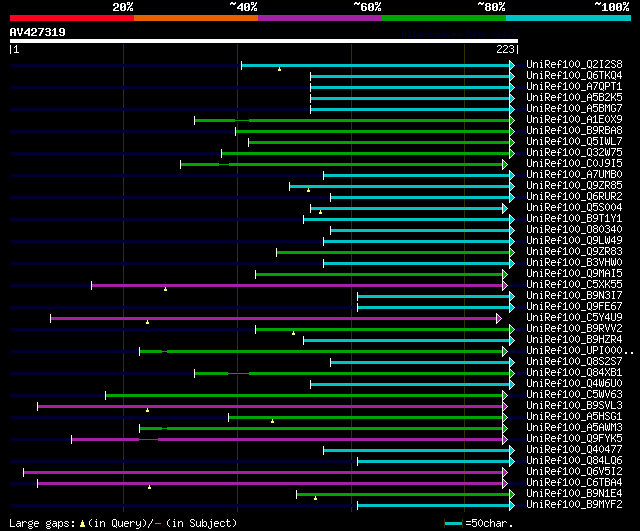This screenshot has height=531, width=640.
Task: Select the hit label UniRef100_Q5IWL7
Action: (574, 142)
